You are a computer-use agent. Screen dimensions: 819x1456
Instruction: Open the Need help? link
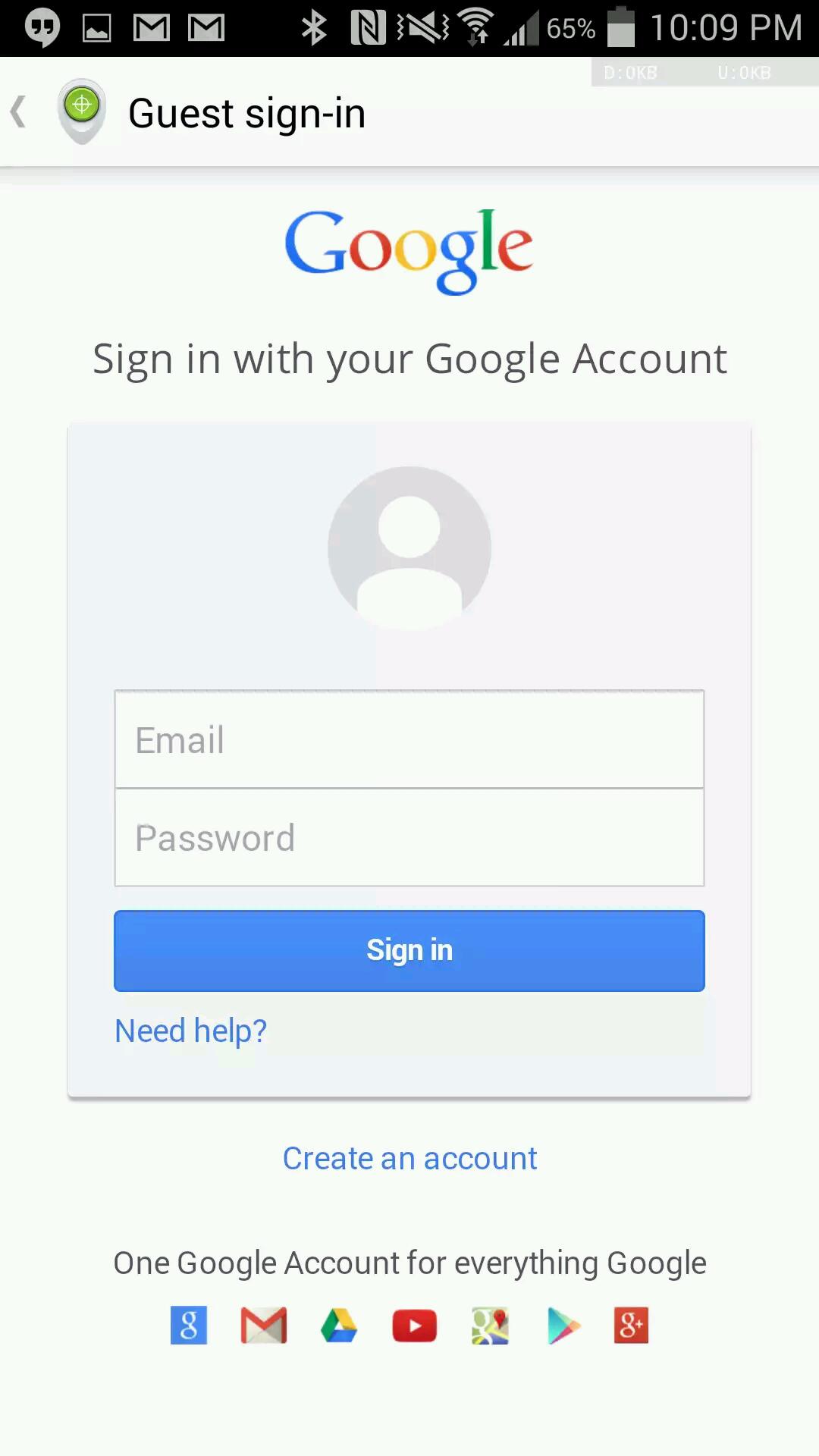pos(191,1031)
